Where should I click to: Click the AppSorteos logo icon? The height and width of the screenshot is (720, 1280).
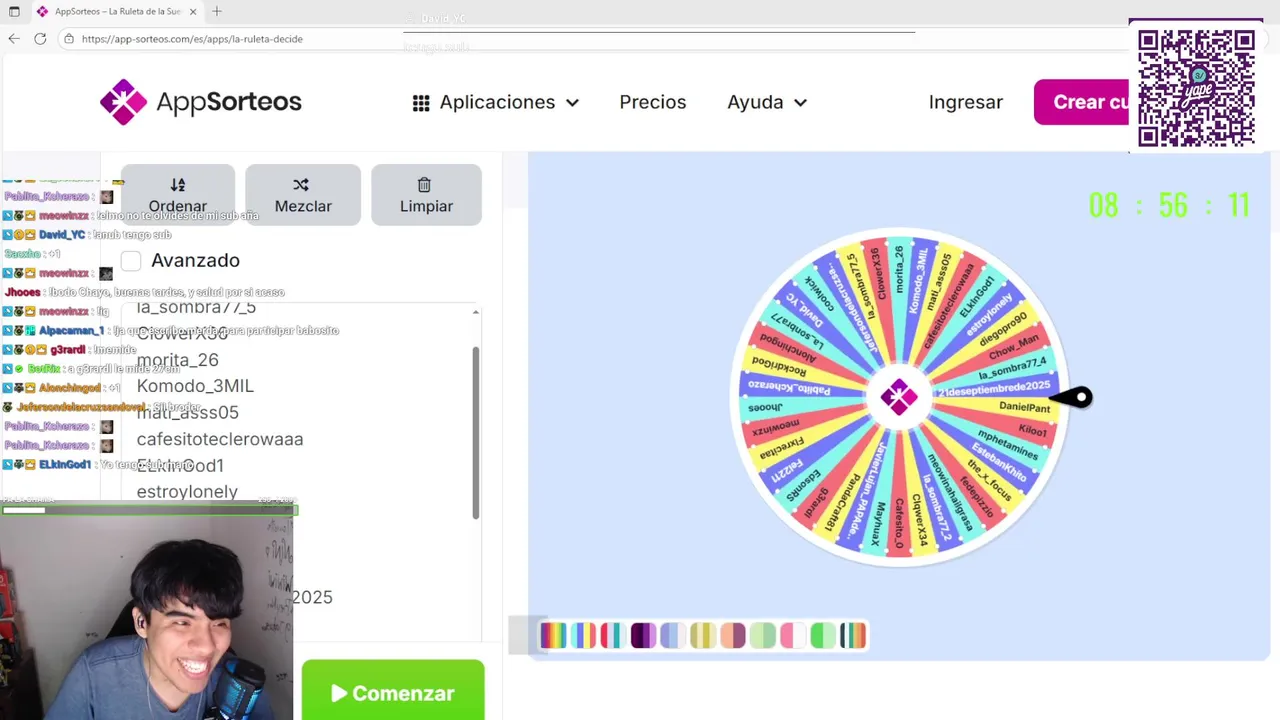(123, 102)
